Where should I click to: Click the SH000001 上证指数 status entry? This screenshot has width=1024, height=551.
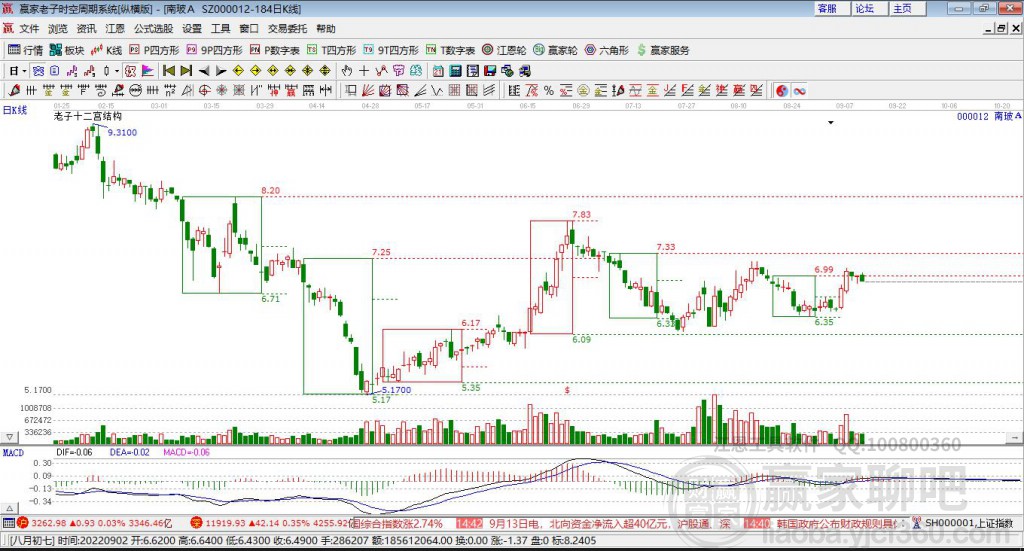coord(968,523)
